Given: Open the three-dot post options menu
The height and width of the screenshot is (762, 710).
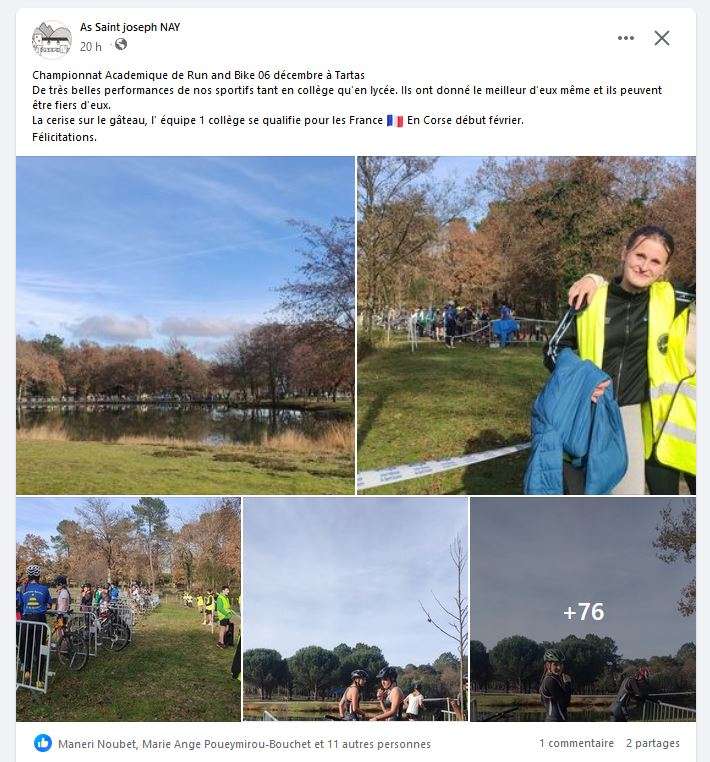Looking at the screenshot, I should pyautogui.click(x=625, y=38).
